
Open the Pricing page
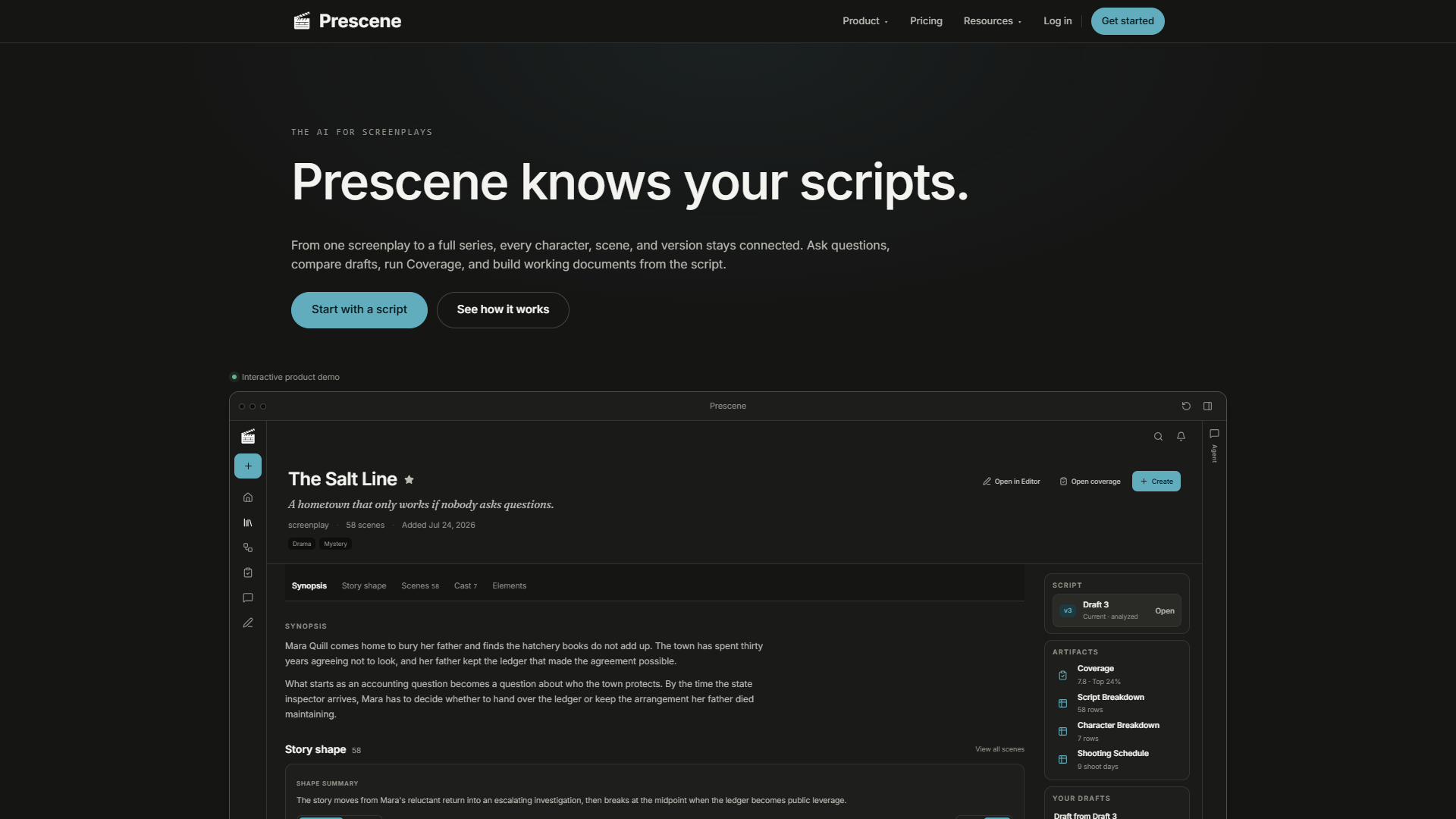pos(926,21)
